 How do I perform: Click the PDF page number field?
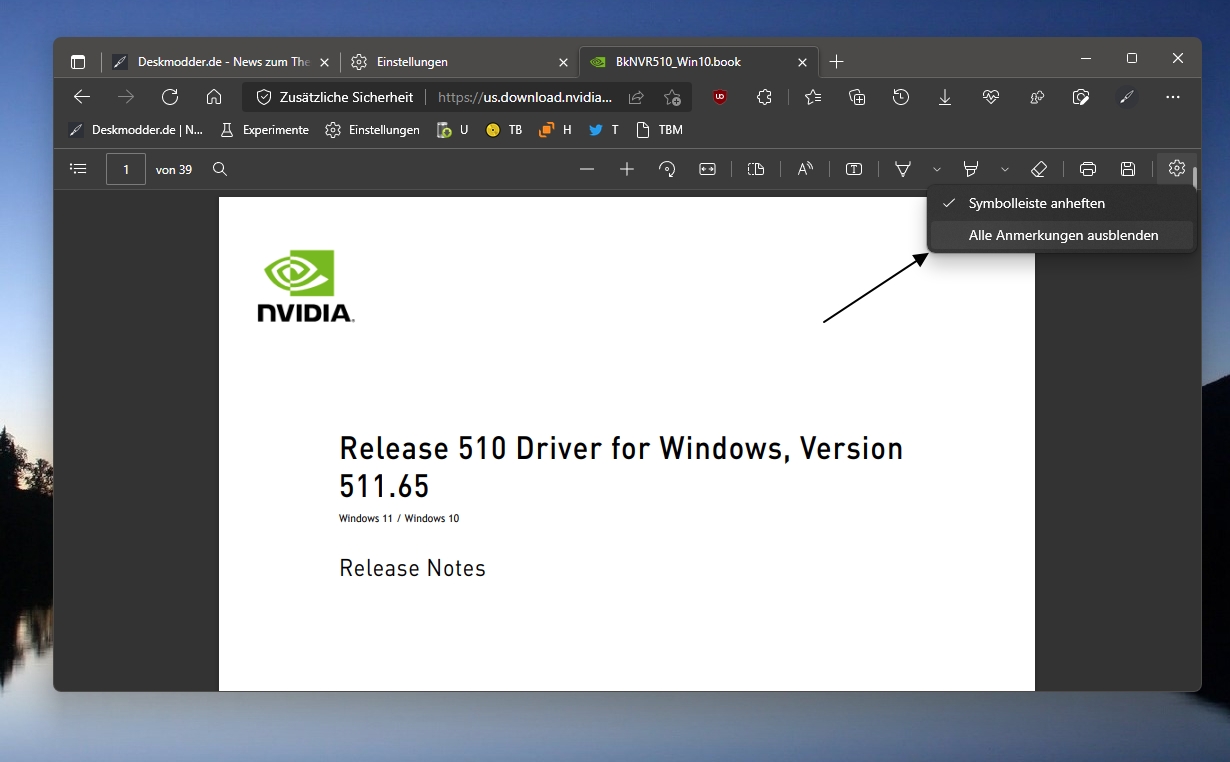click(126, 169)
